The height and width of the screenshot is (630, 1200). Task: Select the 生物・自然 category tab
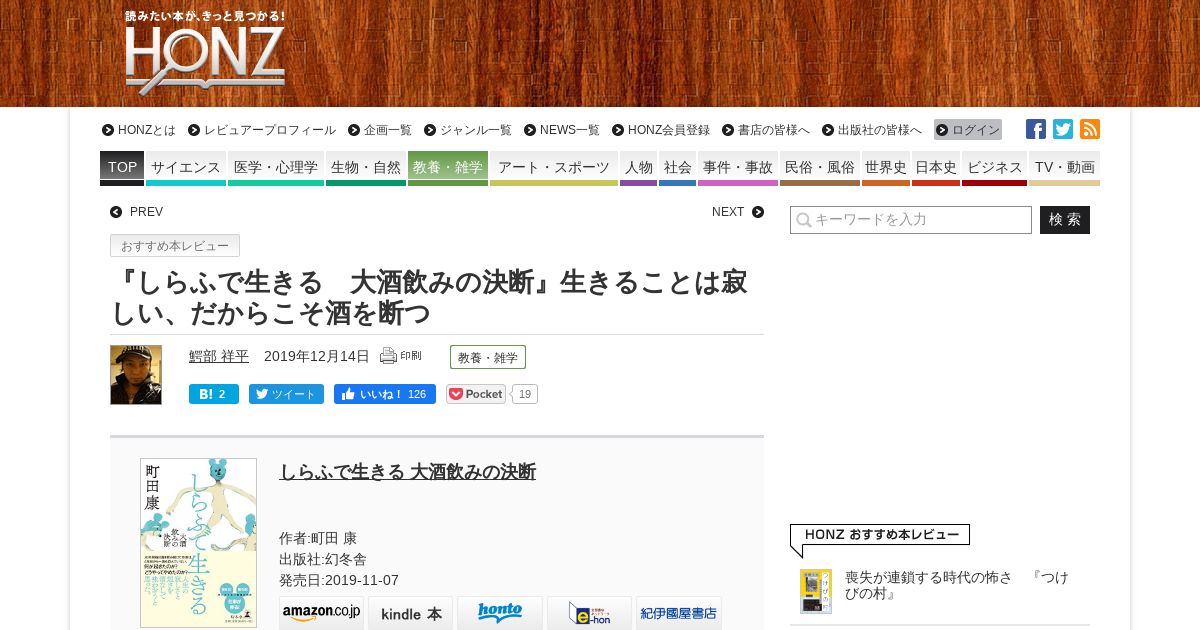click(x=366, y=168)
